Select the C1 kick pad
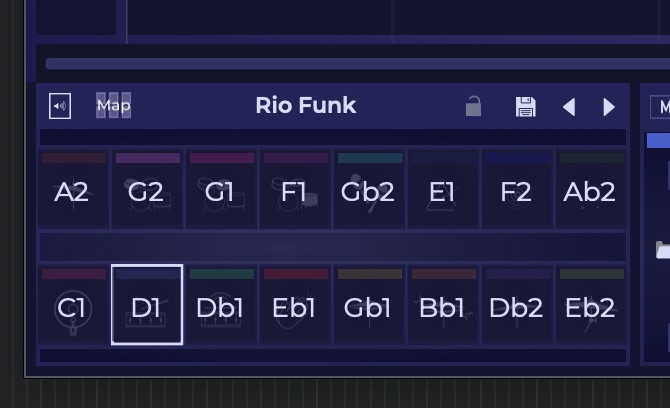This screenshot has height=408, width=670. 72,309
